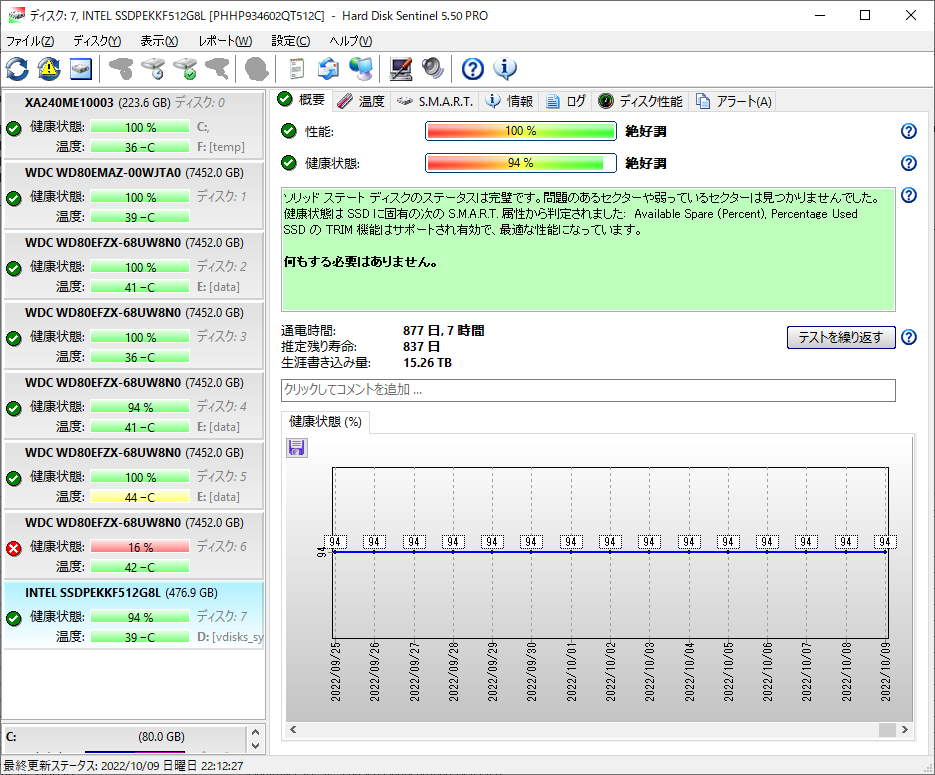Click the disk icon with clock overlay

pyautogui.click(x=153, y=69)
